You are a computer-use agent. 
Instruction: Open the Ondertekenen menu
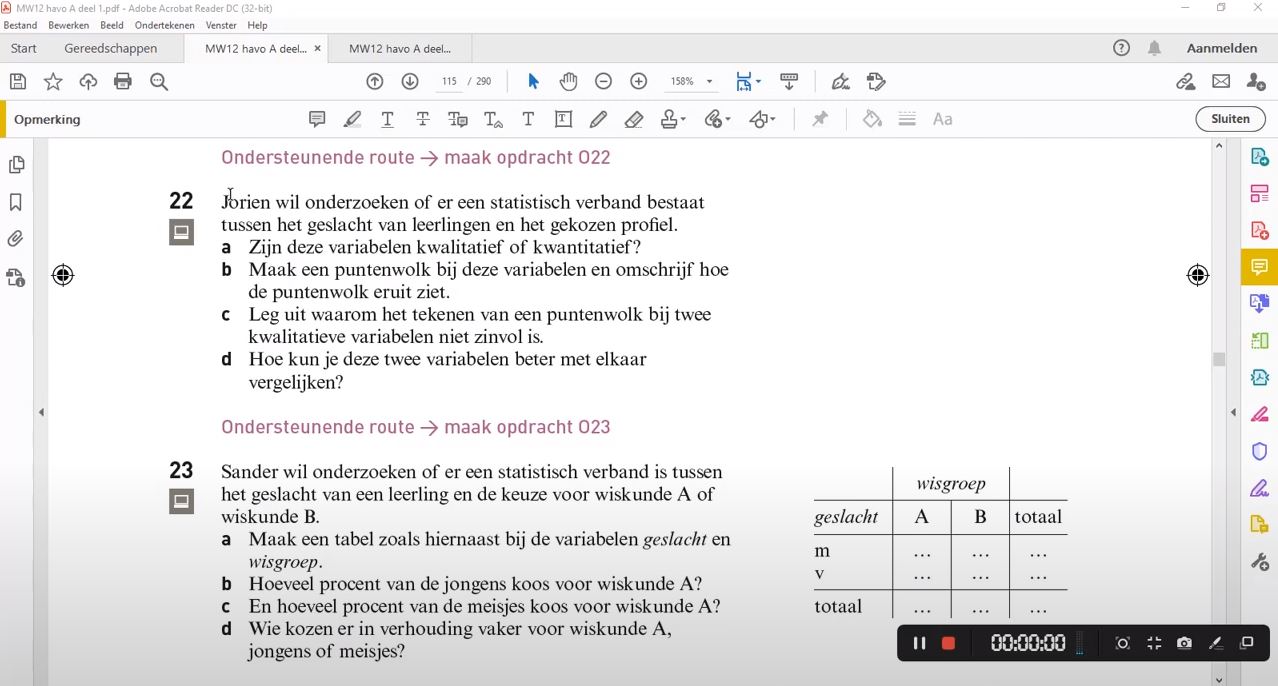165,25
